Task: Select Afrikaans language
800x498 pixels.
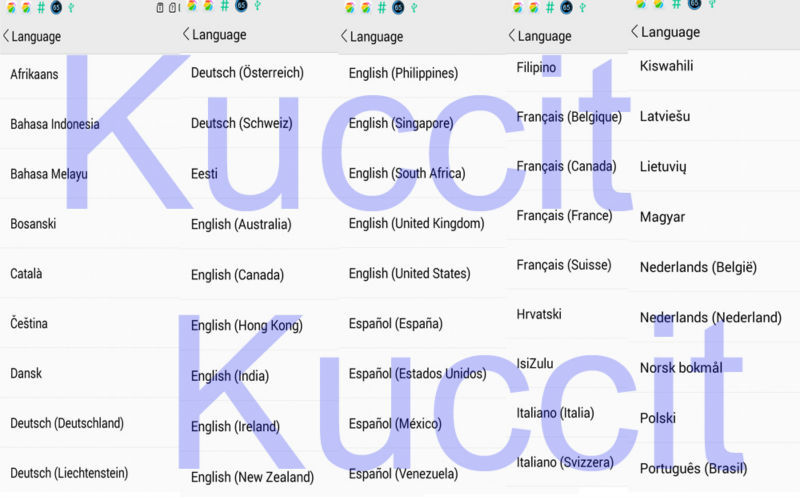Action: pyautogui.click(x=34, y=74)
